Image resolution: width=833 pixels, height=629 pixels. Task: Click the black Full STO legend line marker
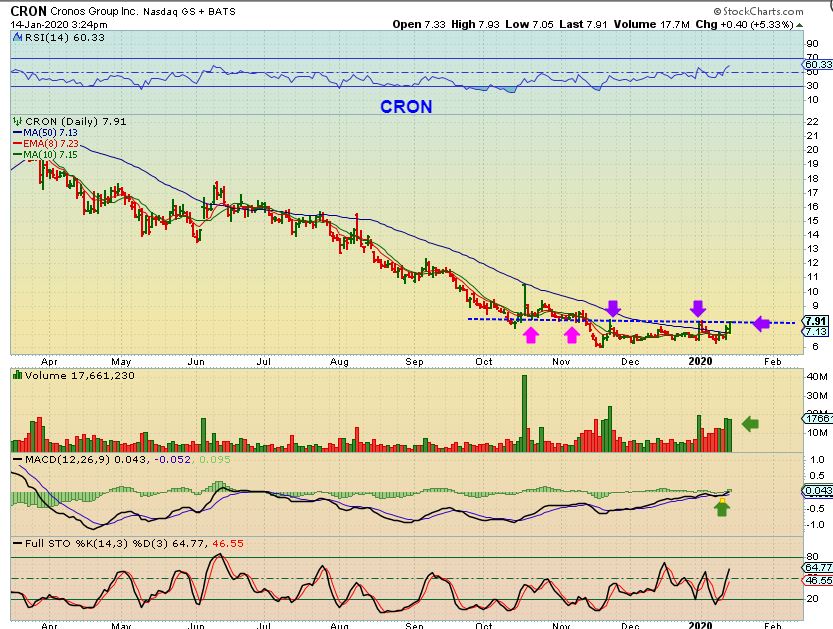pos(18,543)
